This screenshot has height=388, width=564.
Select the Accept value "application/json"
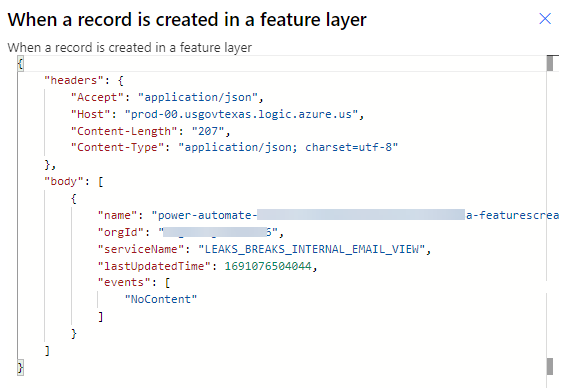[x=198, y=97]
